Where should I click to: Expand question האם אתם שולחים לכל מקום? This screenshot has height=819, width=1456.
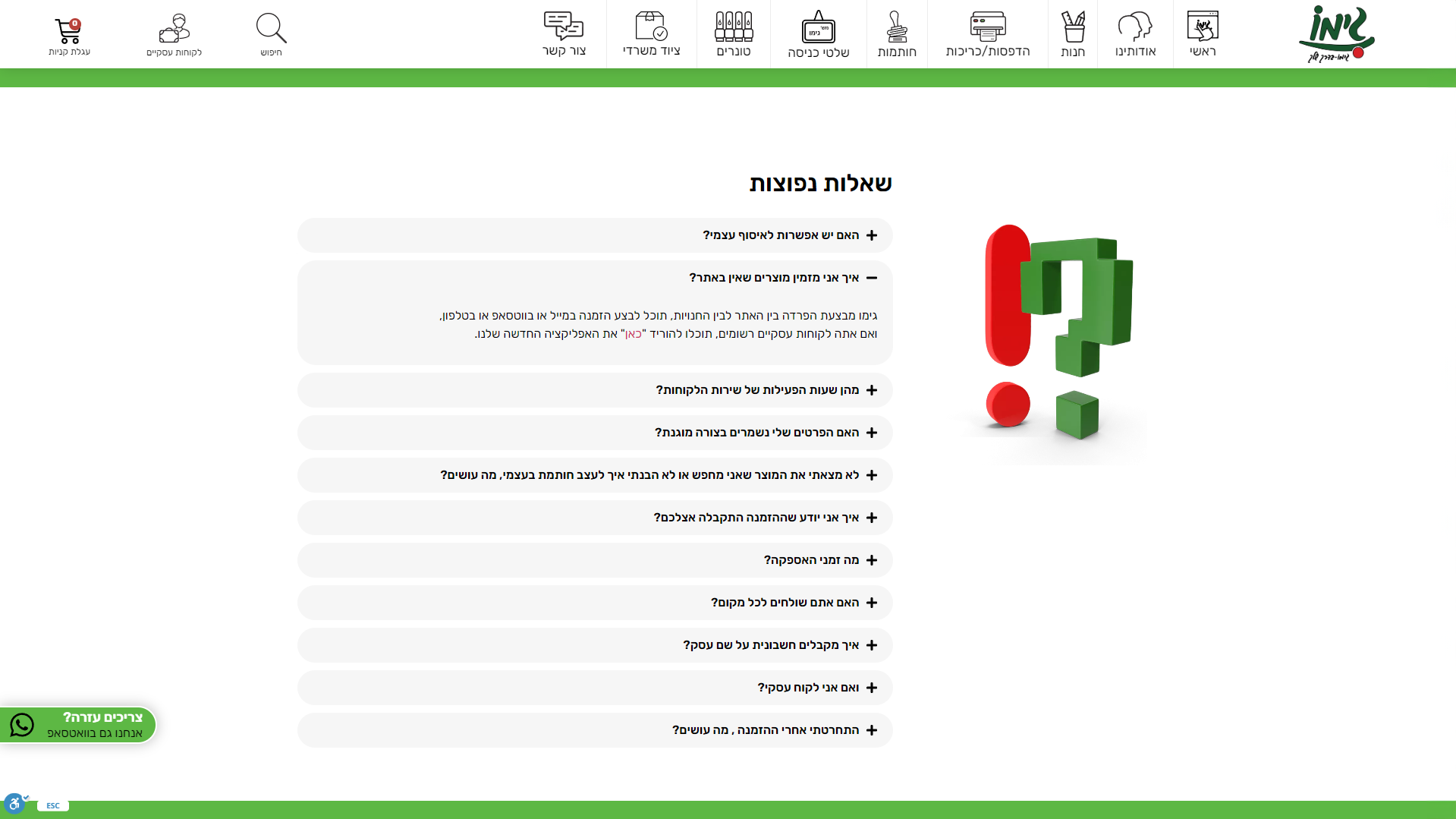595,603
